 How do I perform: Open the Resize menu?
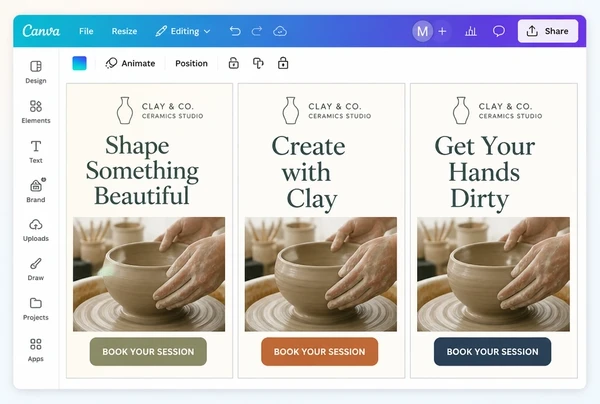124,31
